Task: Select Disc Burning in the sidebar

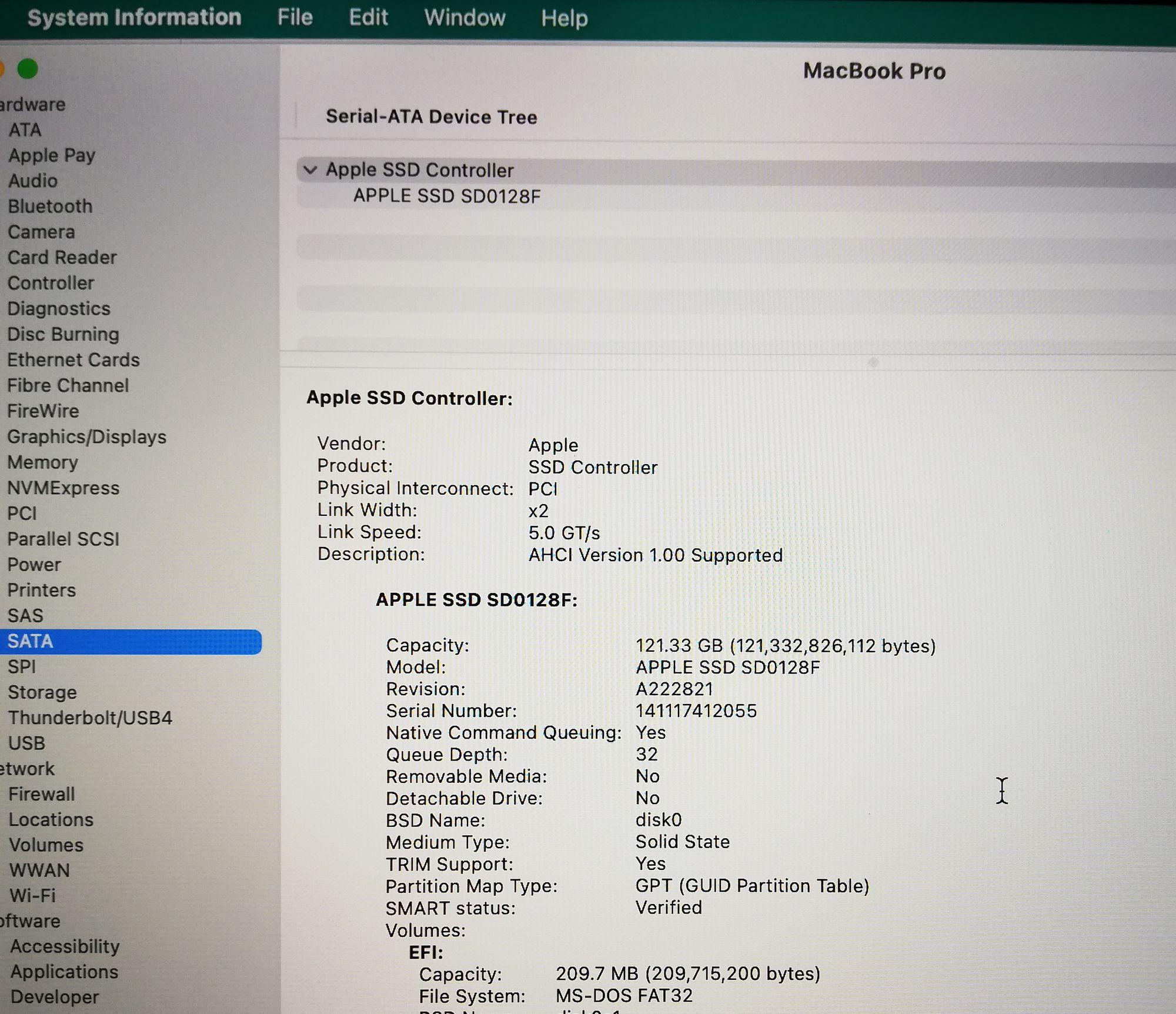Action: coord(63,335)
